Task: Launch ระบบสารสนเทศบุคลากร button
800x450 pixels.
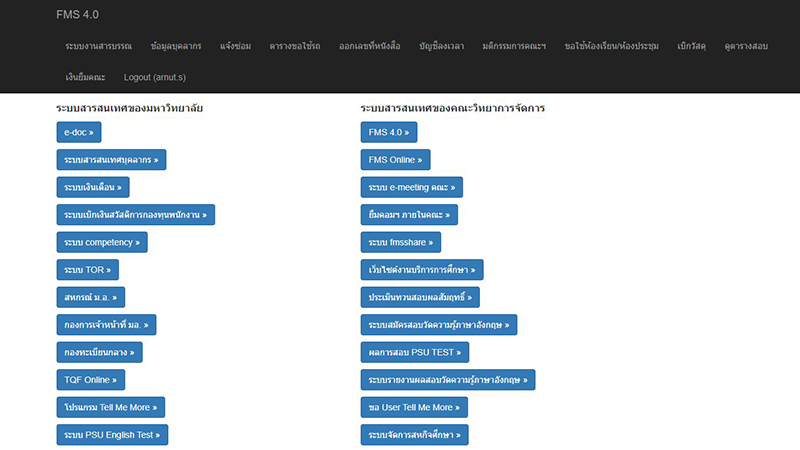Action: pos(111,160)
